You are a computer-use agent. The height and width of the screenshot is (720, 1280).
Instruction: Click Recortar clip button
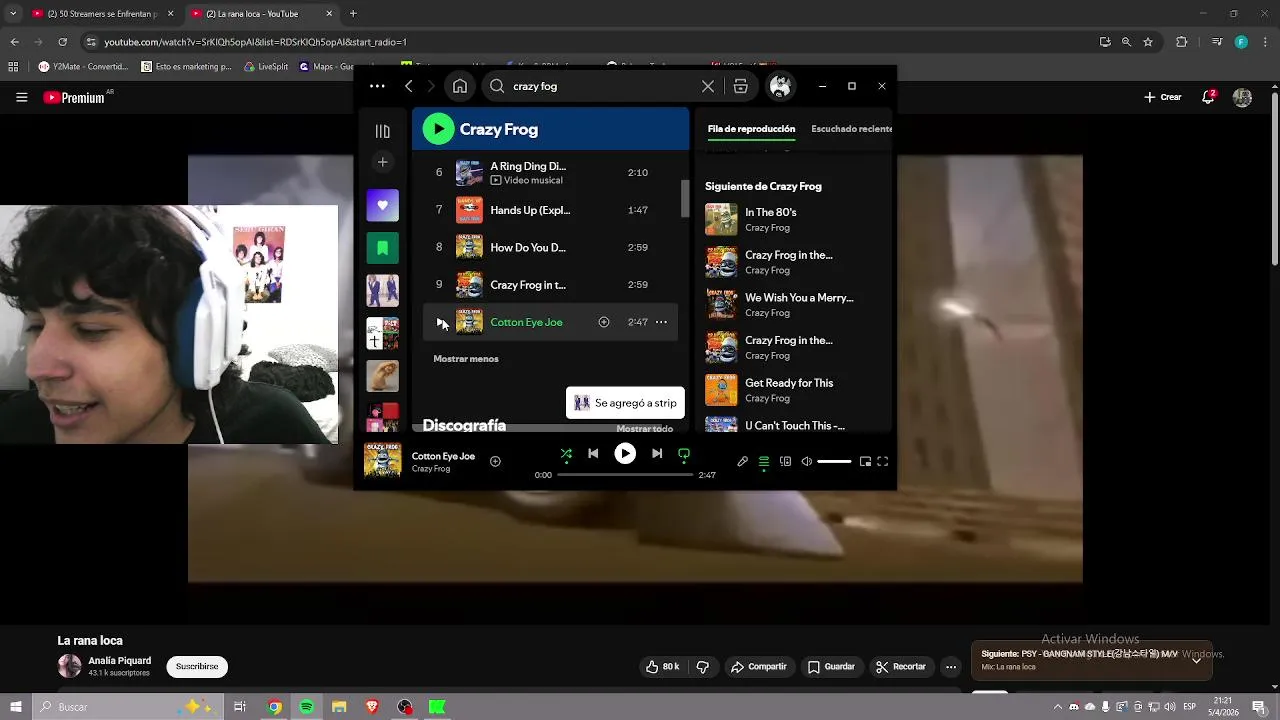pyautogui.click(x=901, y=667)
